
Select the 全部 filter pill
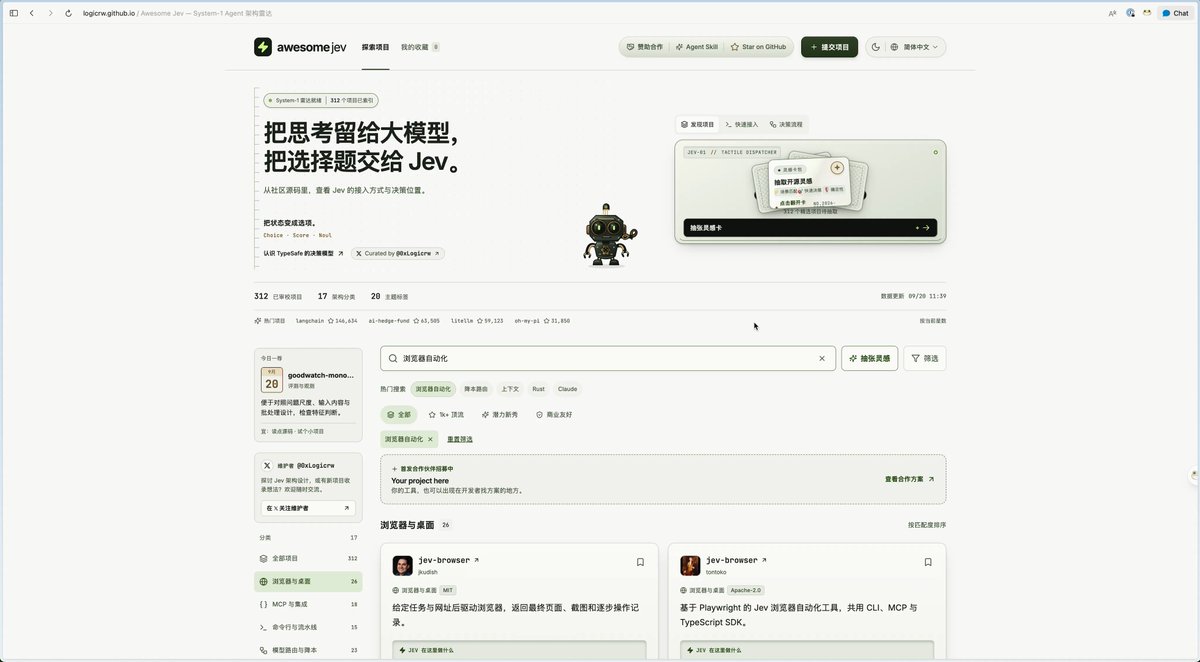399,414
